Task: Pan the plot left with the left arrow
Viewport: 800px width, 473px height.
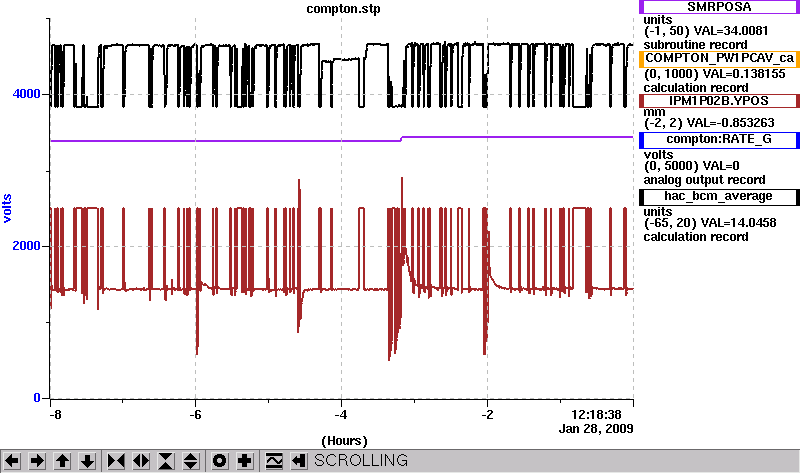Action: (12, 461)
